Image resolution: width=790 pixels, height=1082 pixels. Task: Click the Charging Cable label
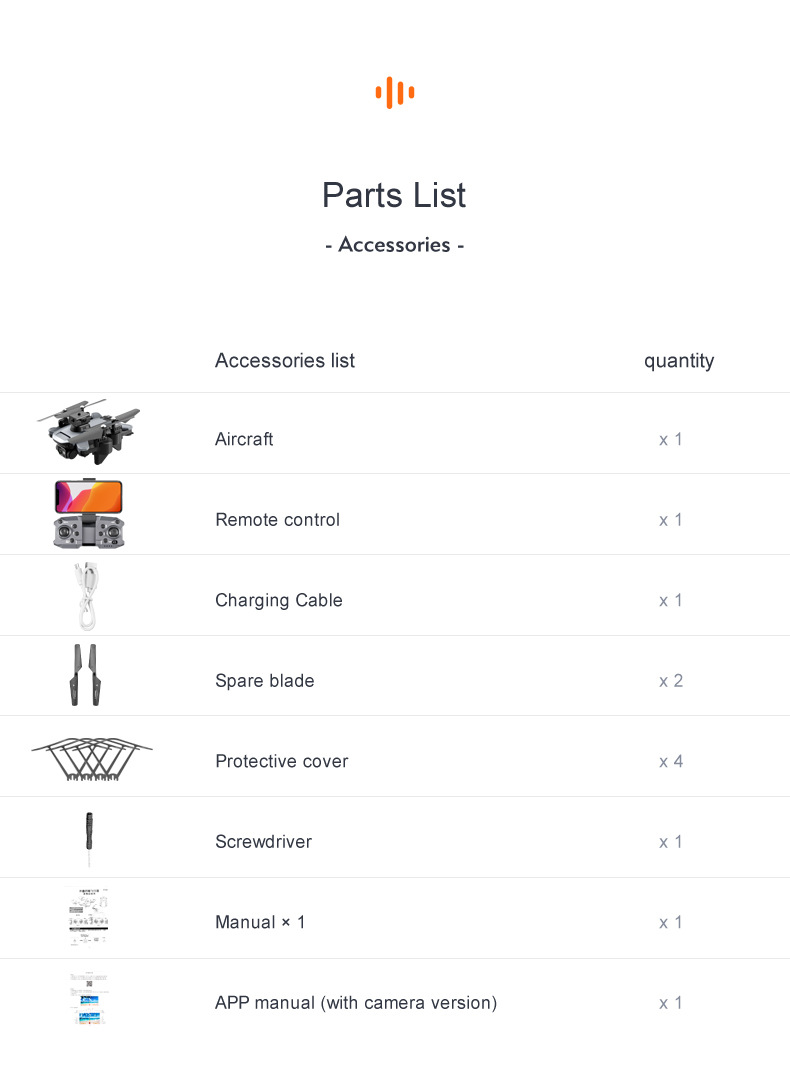click(279, 600)
